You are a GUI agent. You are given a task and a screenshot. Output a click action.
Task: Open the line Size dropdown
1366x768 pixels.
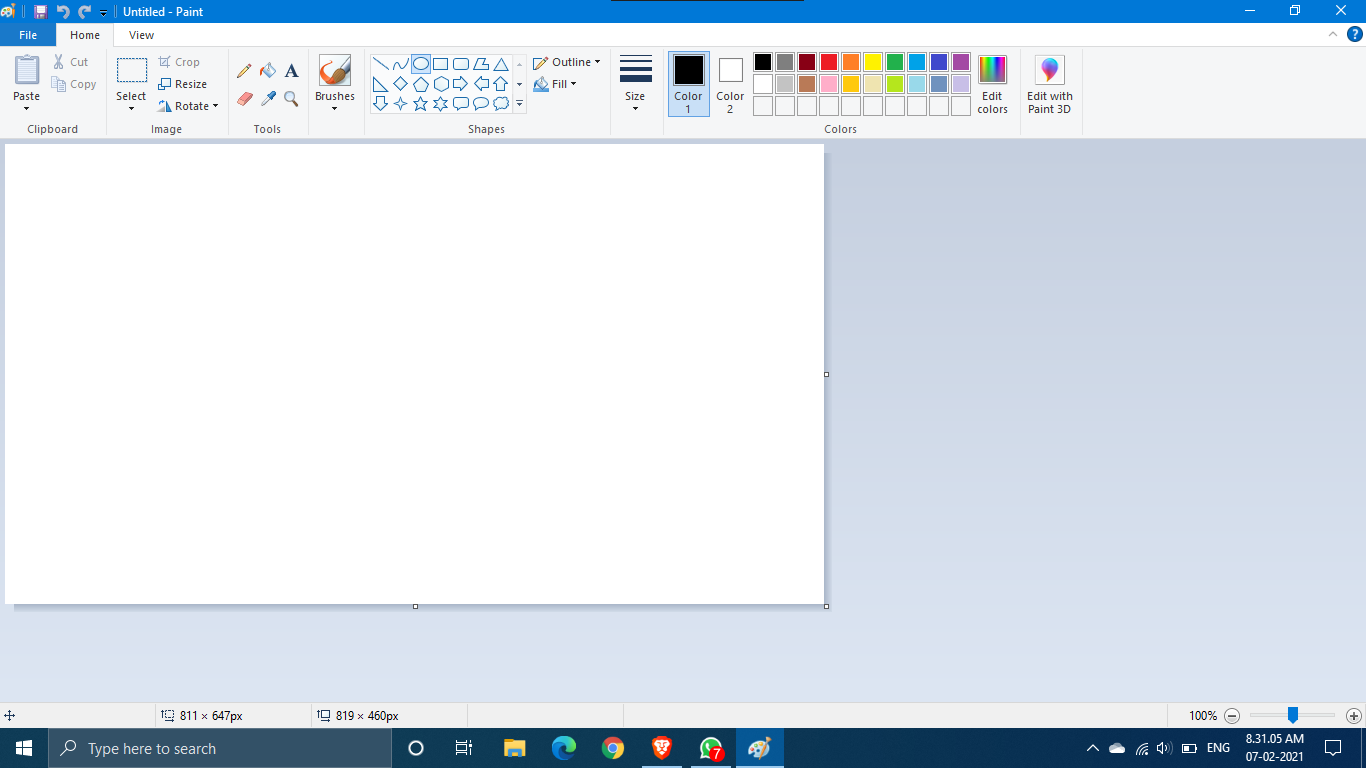click(x=635, y=84)
